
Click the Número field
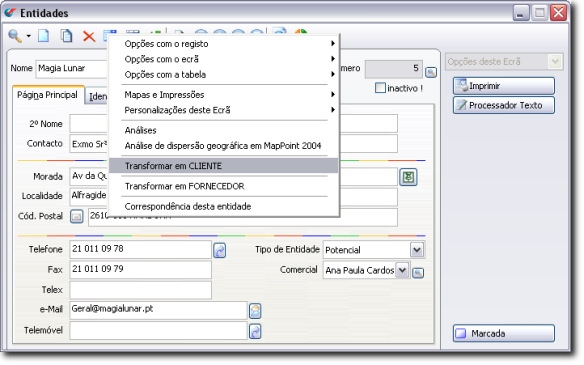[x=394, y=69]
